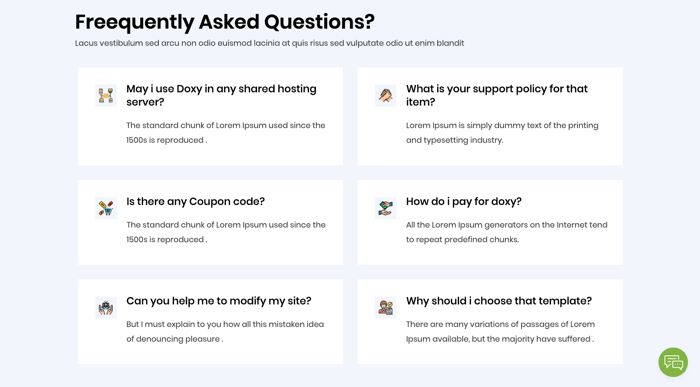Open "Can you help me to modify my site?"
The width and height of the screenshot is (700, 387).
219,301
